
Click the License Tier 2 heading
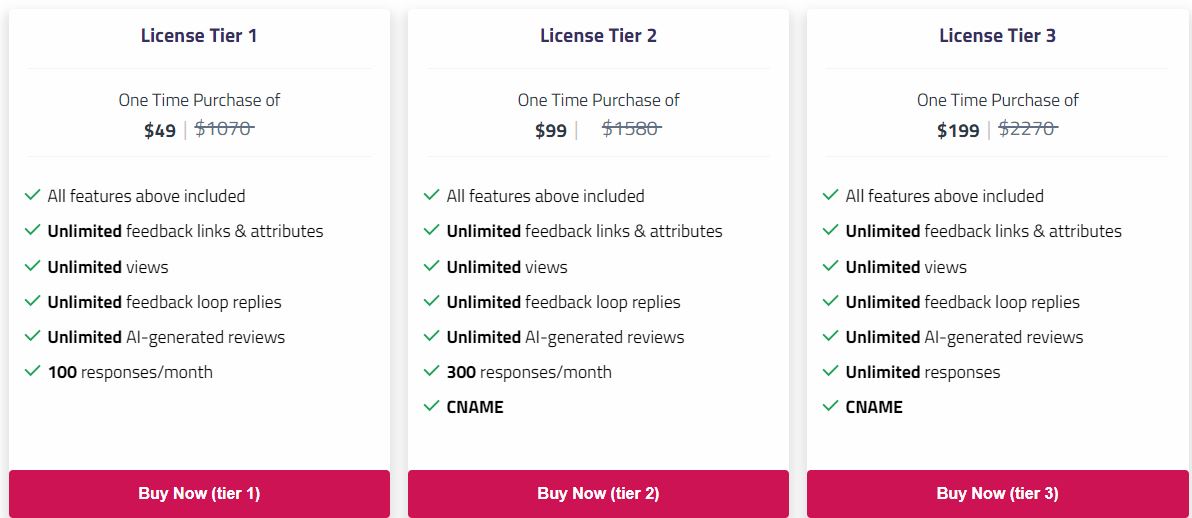pyautogui.click(x=598, y=36)
